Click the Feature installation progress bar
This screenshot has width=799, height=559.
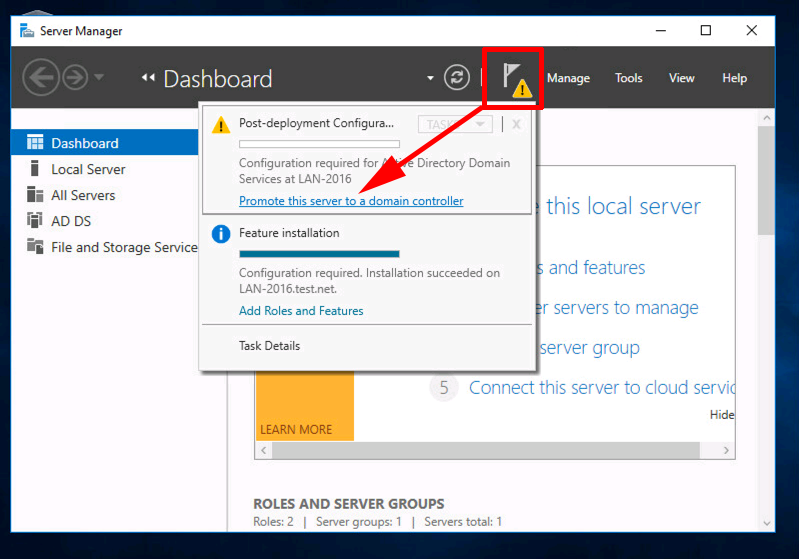[319, 254]
